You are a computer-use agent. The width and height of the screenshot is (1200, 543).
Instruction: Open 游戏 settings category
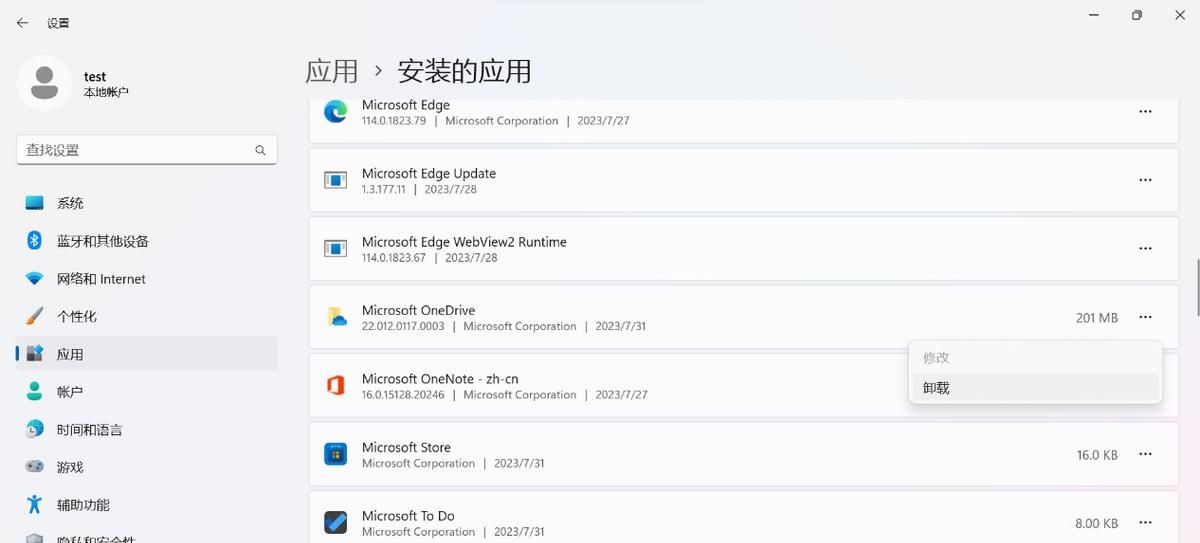pyautogui.click(x=147, y=467)
